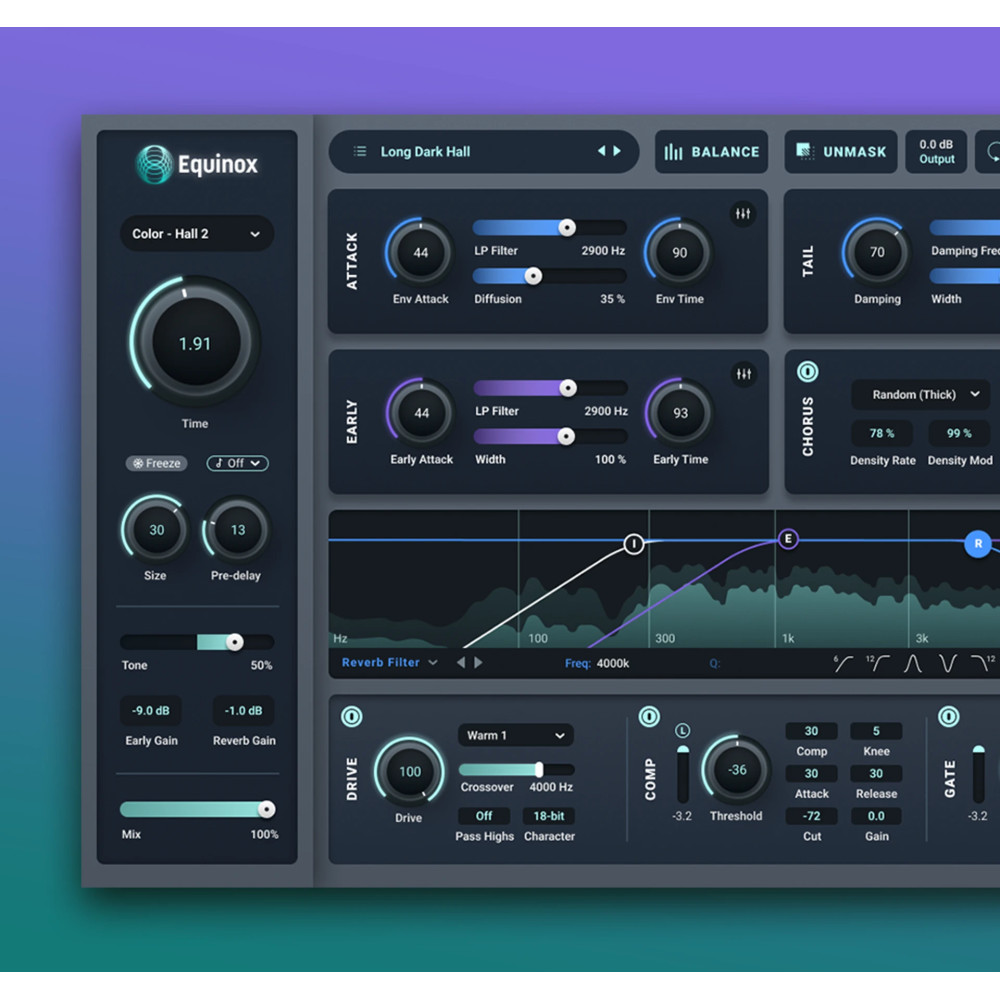Open Attack section advanced settings icon
Screen dimensions: 1000x1000
[743, 213]
